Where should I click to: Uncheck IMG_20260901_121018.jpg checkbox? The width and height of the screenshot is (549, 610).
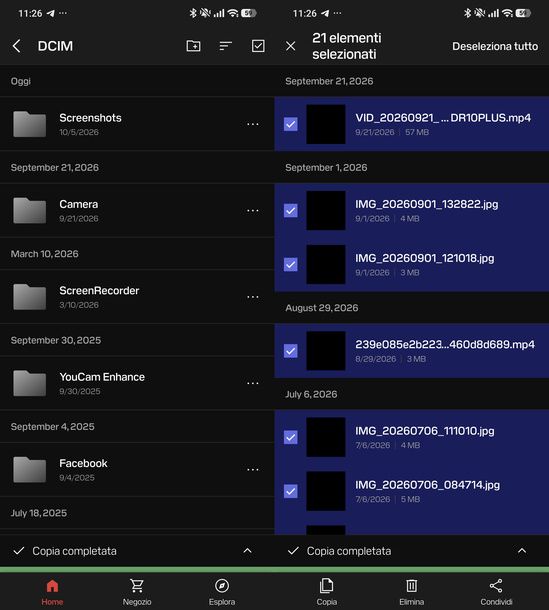pos(291,265)
